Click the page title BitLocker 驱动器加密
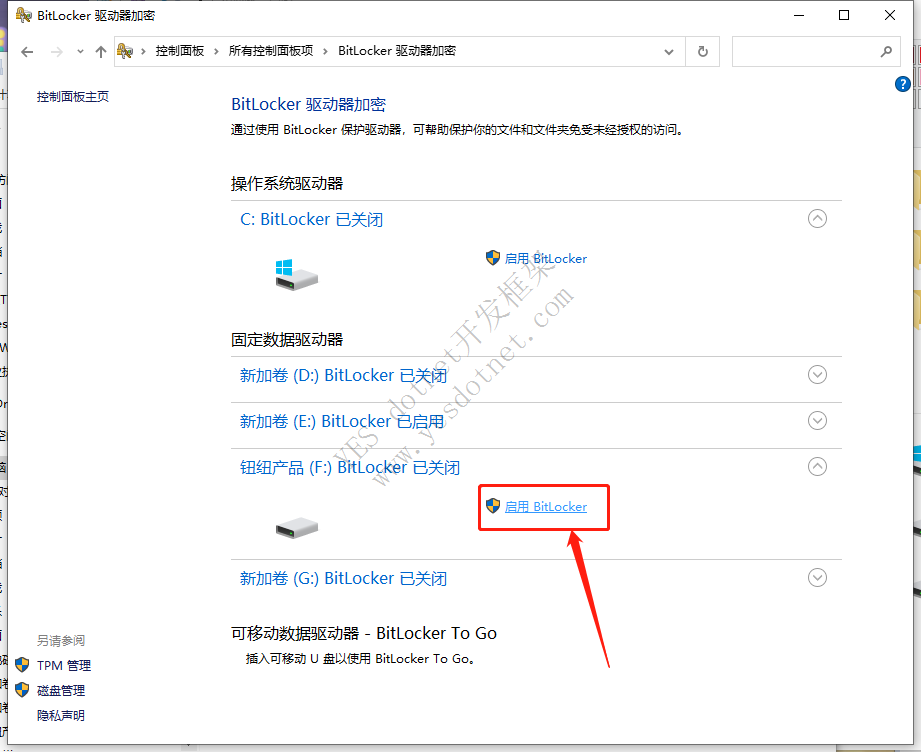 pos(308,105)
